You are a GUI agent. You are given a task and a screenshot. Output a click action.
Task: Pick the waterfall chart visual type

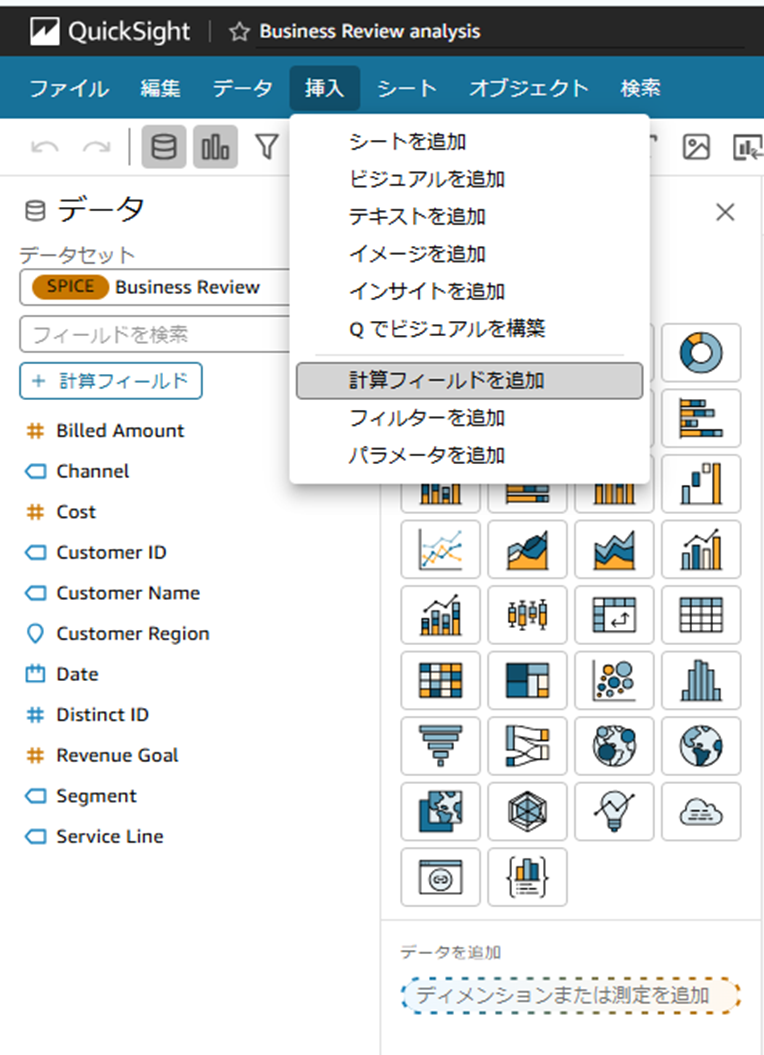coord(701,483)
